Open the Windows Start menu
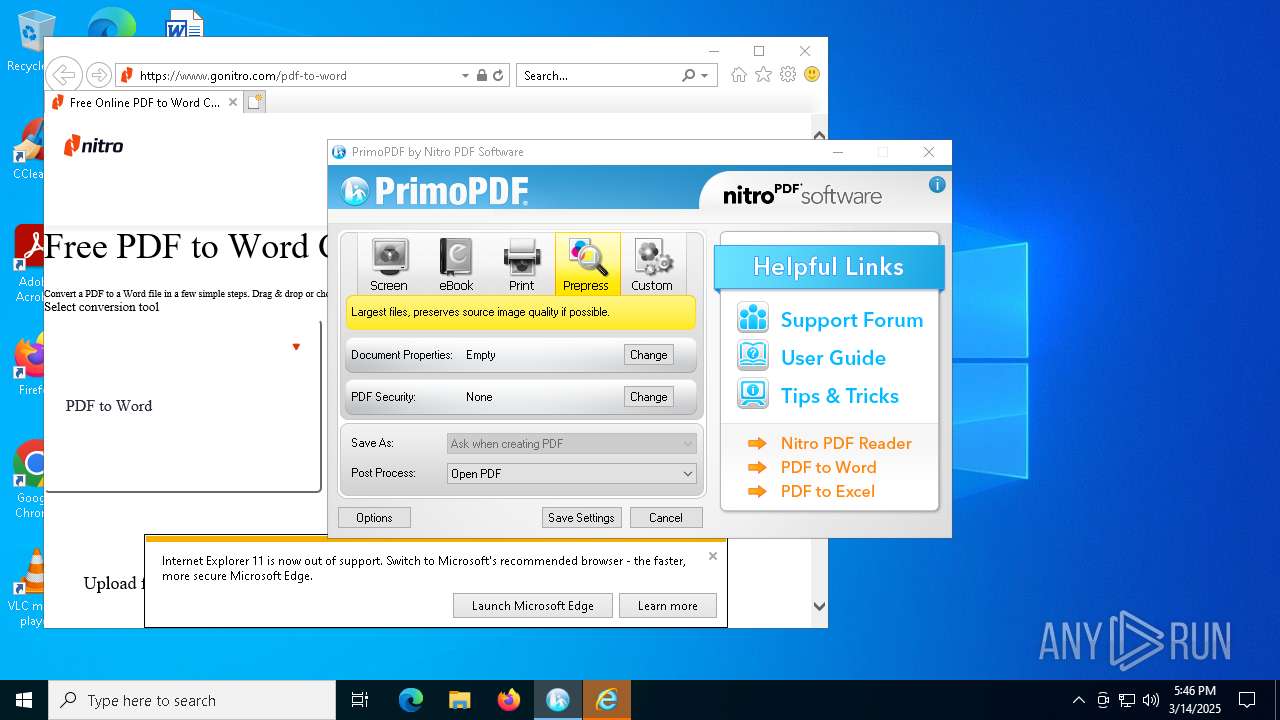The height and width of the screenshot is (720, 1280). (x=24, y=700)
